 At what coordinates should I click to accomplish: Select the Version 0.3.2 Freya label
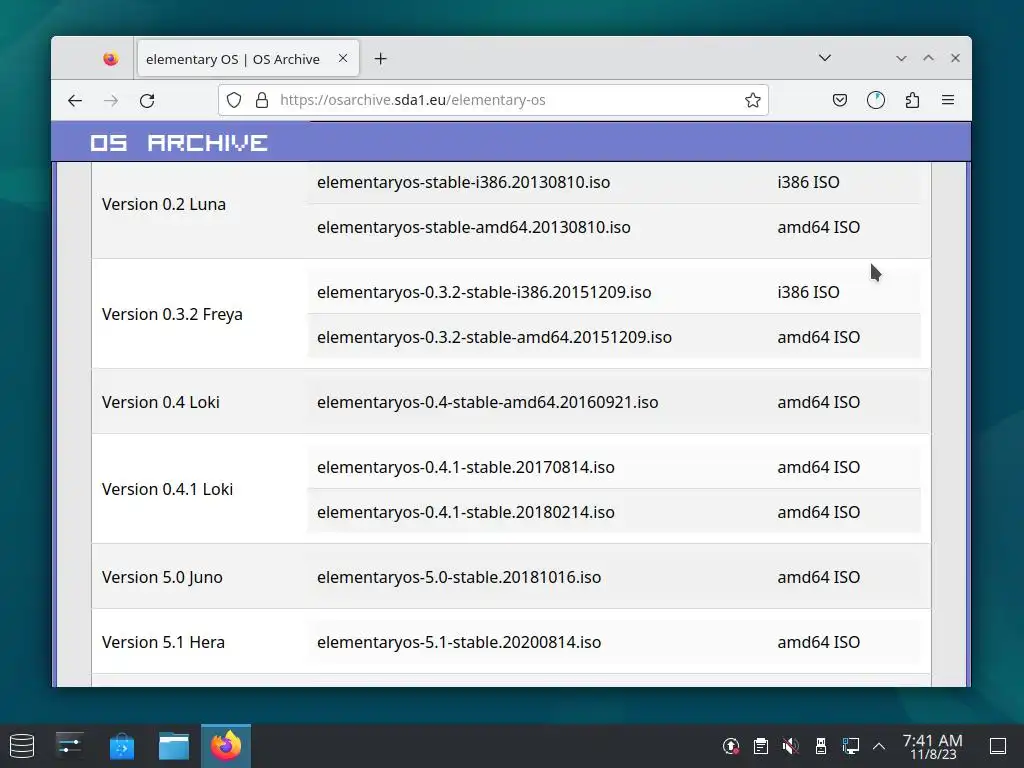coord(172,314)
